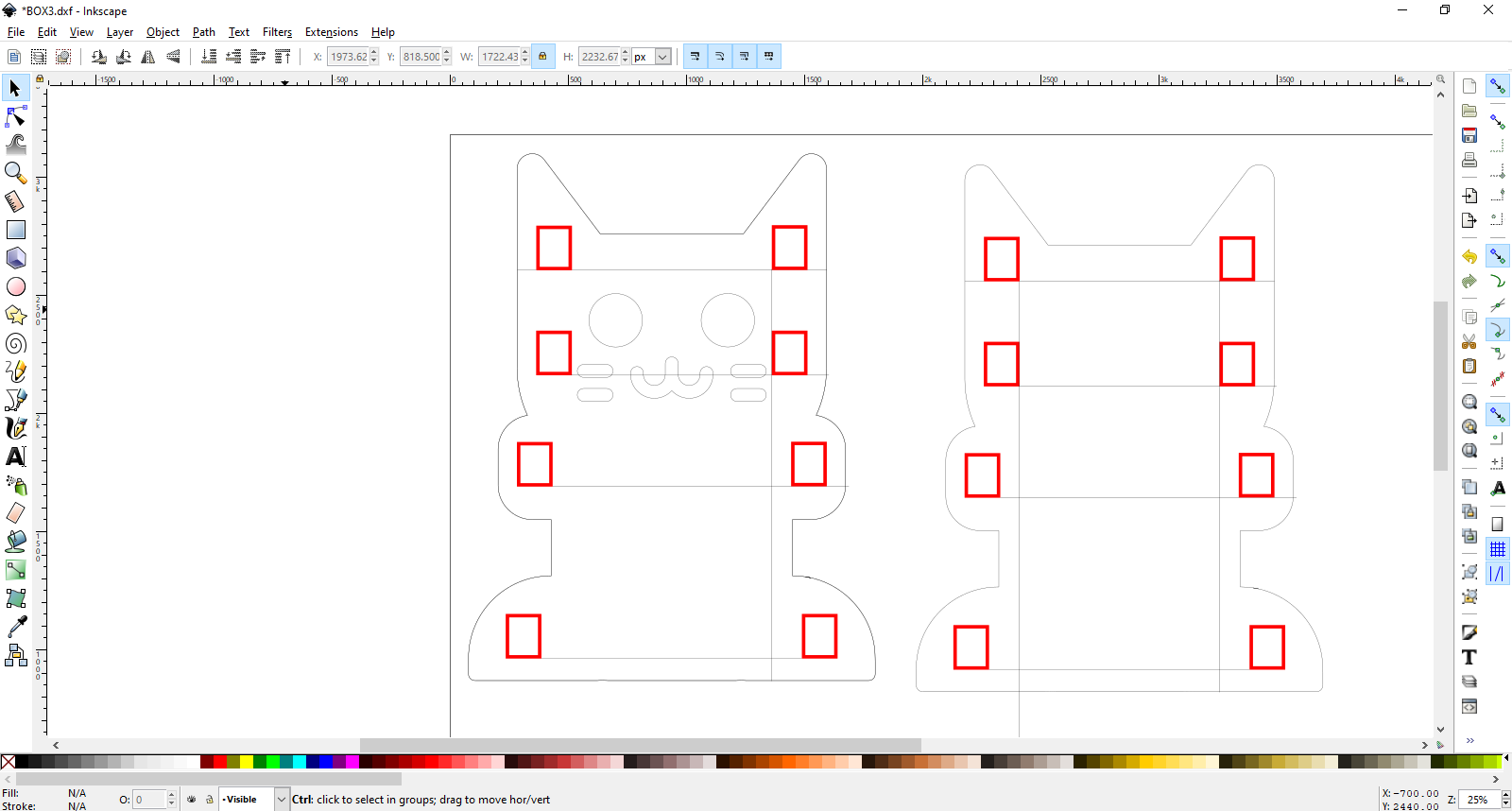Toggle snapping to guides
The image size is (1512, 811).
pos(1498,574)
